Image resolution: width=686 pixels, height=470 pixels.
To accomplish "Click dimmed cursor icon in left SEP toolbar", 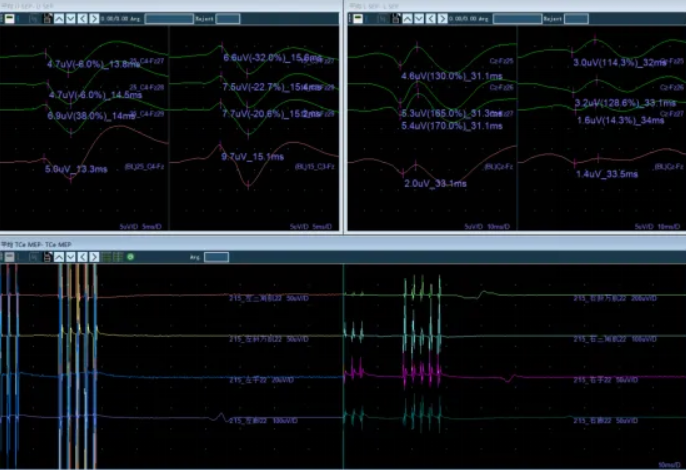I will (34, 18).
